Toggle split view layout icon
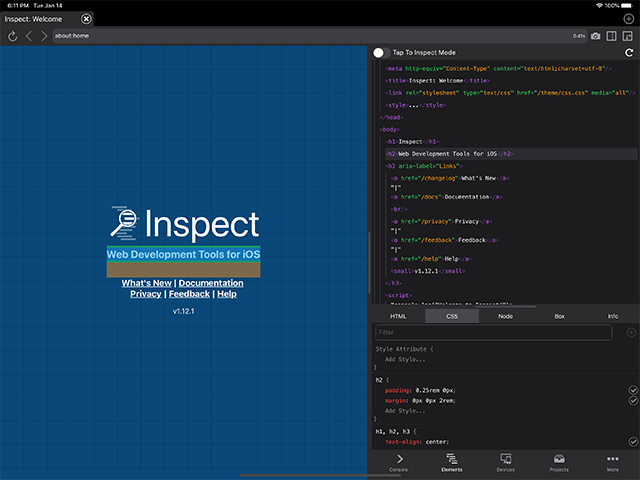The width and height of the screenshot is (640, 480). pos(611,36)
